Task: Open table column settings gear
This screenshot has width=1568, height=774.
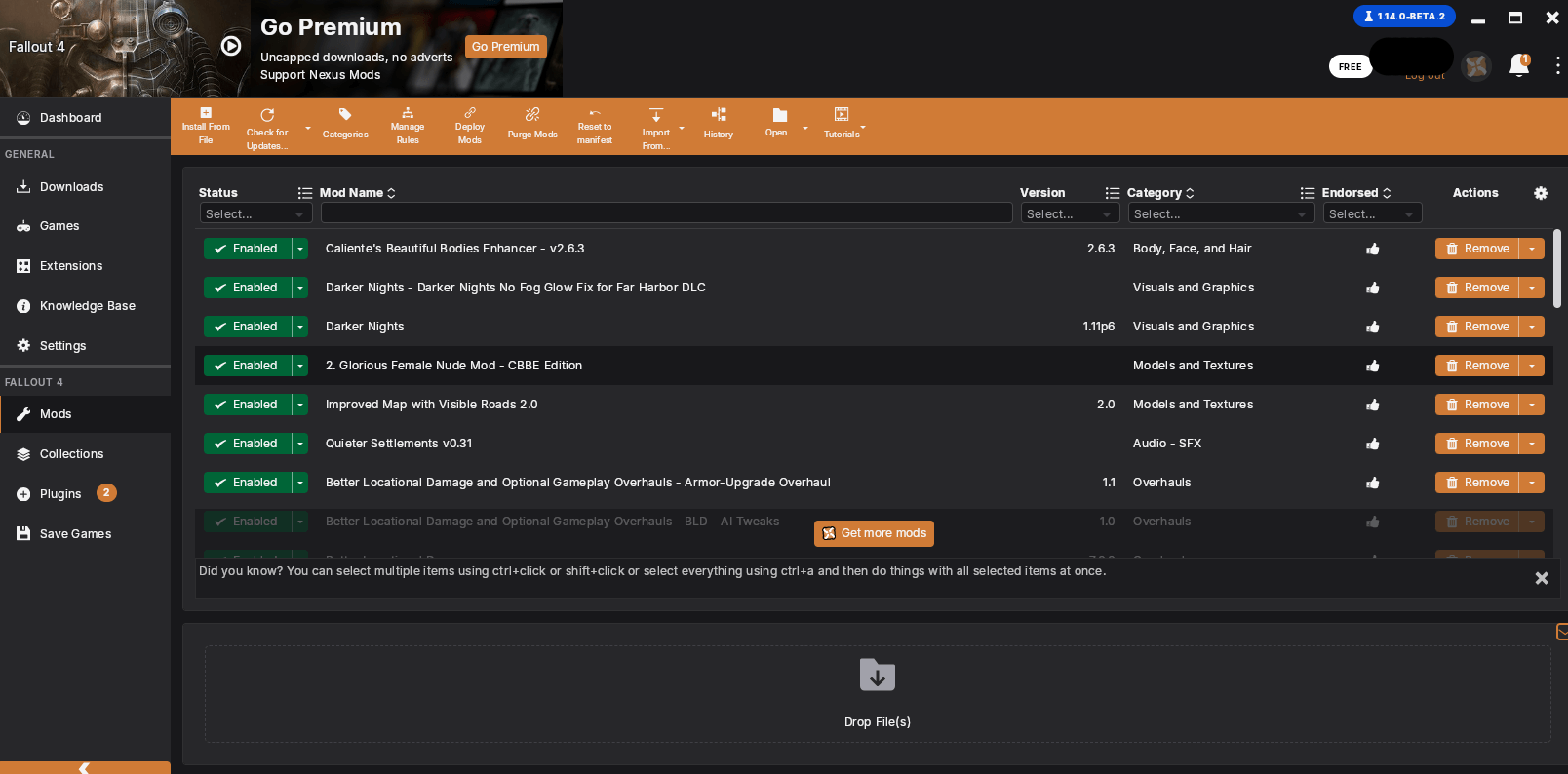Action: [1541, 193]
